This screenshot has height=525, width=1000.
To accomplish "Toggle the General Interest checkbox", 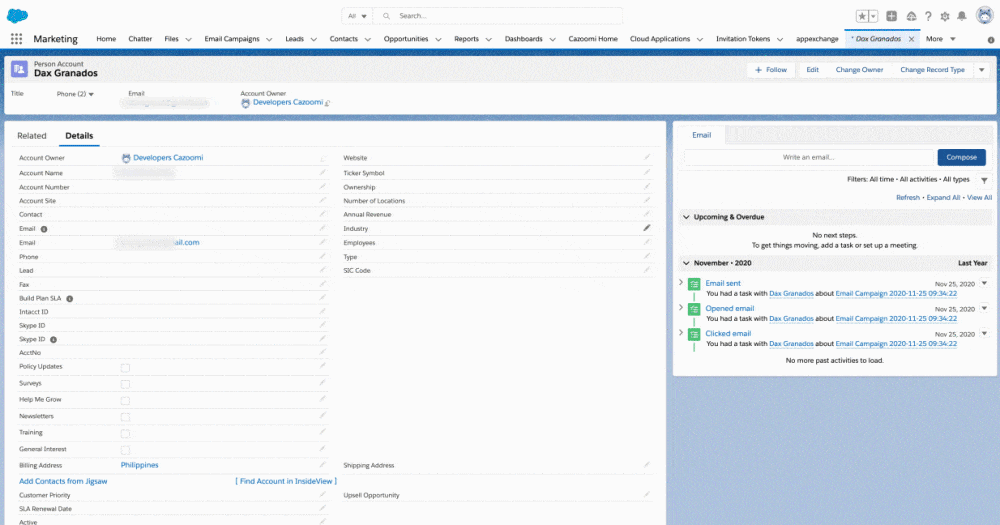I will (125, 450).
